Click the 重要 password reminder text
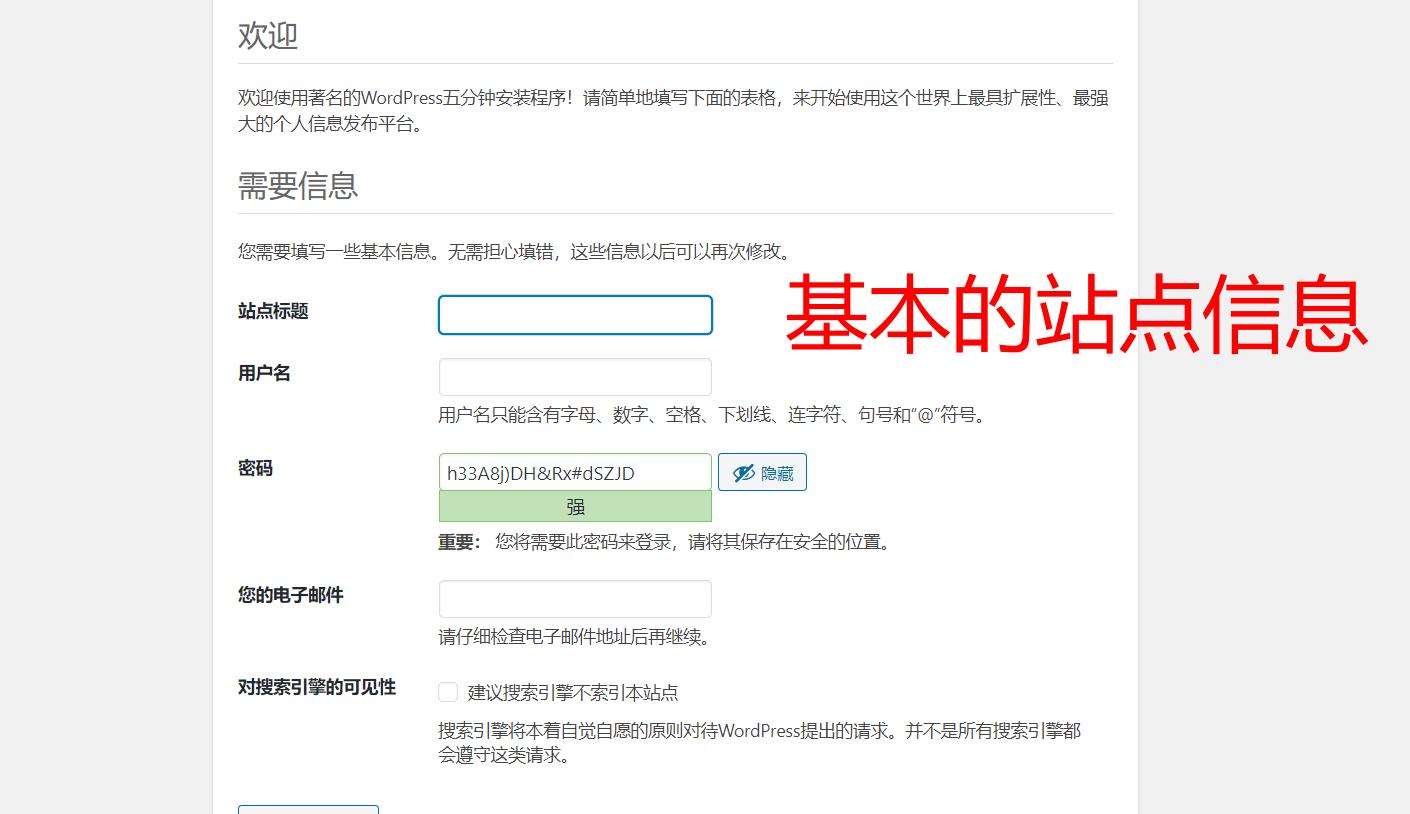This screenshot has width=1410, height=814. tap(665, 542)
